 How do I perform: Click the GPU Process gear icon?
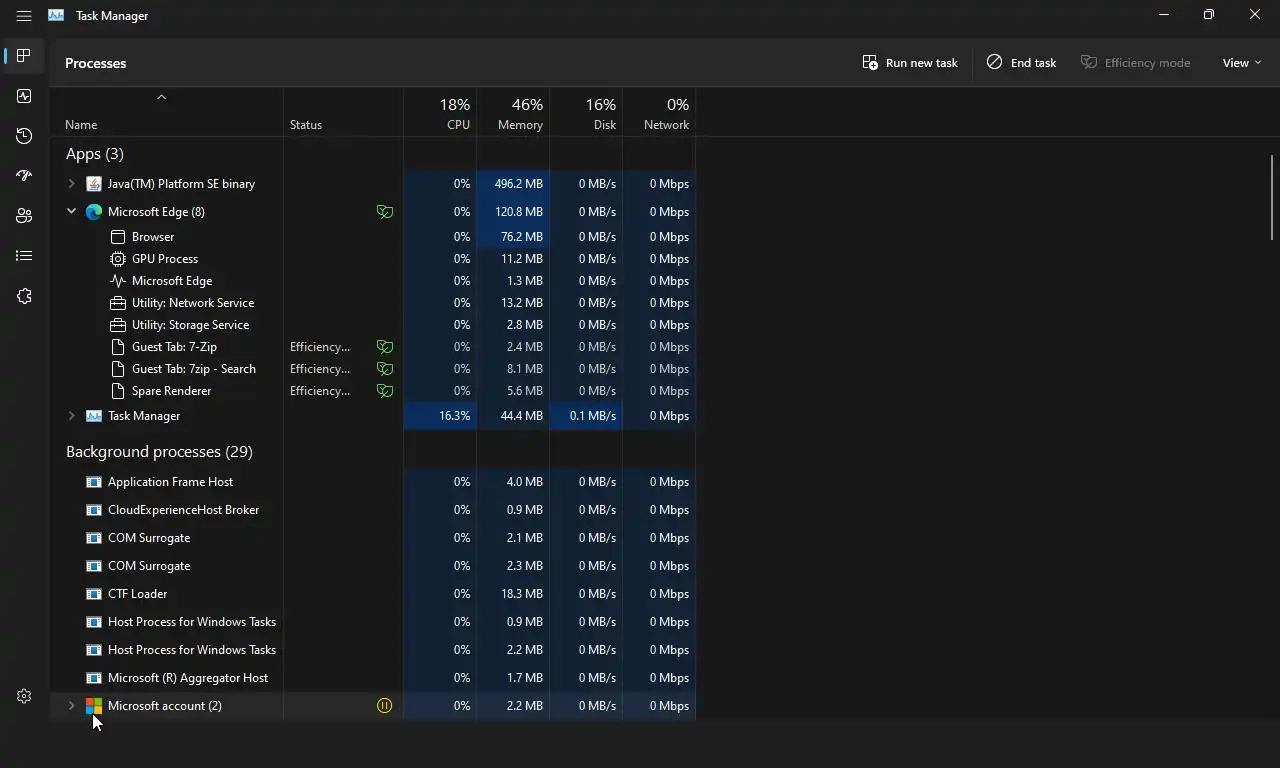(x=118, y=259)
